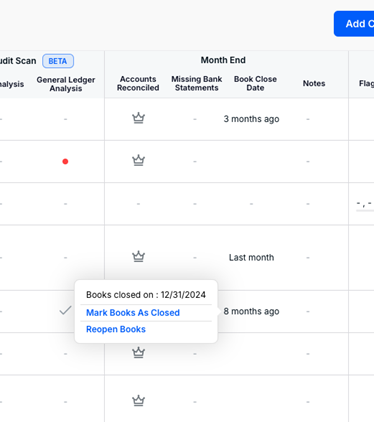Click General Ledger Analysis column header
374x422 pixels.
[x=66, y=84]
